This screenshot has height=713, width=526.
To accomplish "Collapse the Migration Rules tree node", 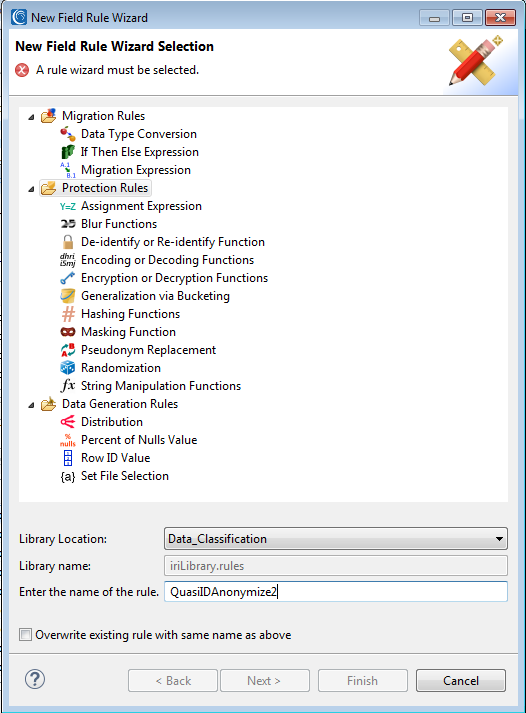I will pyautogui.click(x=31, y=117).
